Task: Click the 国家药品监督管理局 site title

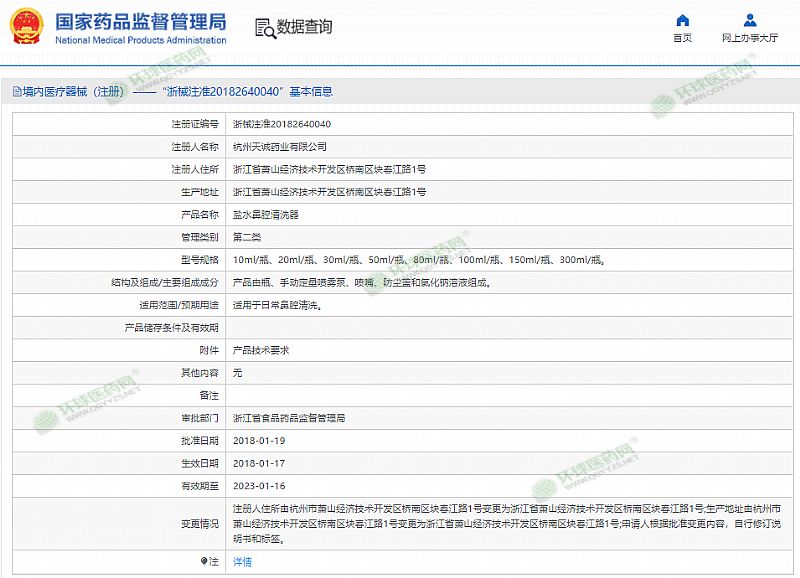Action: (x=140, y=21)
